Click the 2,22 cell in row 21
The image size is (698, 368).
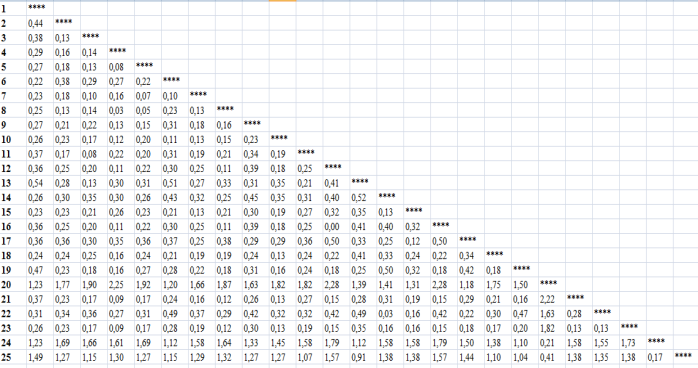pos(552,299)
